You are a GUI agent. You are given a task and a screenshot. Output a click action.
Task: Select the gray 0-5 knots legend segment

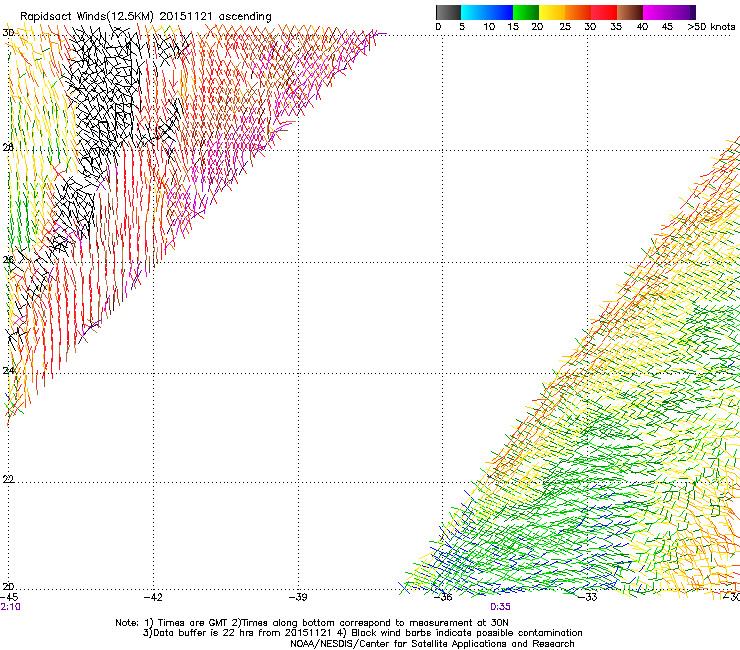click(x=448, y=12)
